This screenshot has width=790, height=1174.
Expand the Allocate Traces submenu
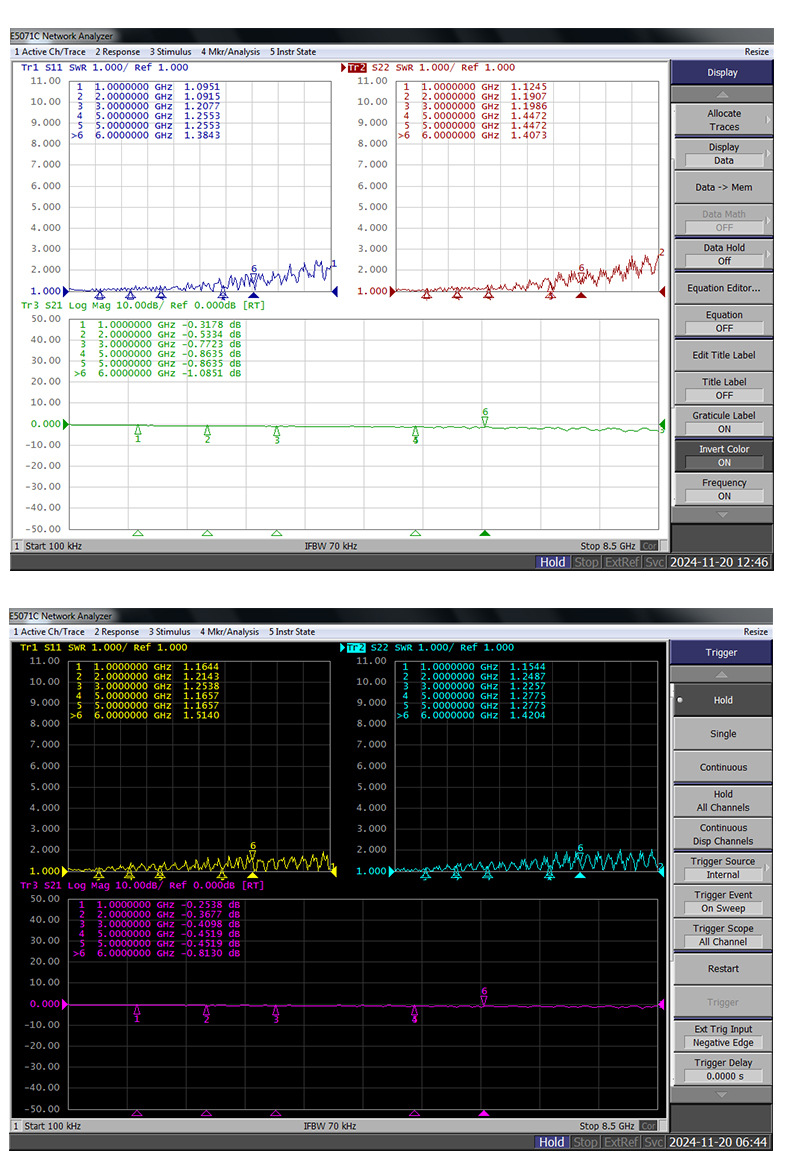tap(723, 120)
